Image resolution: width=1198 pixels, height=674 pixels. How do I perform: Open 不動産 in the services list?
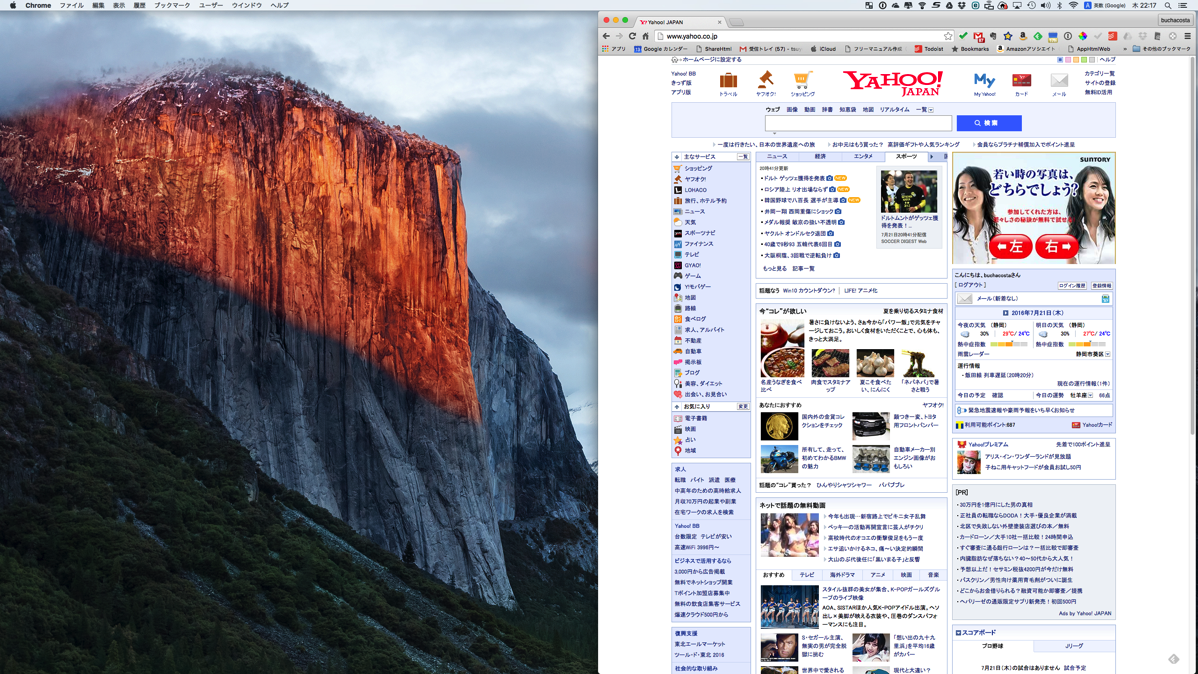point(693,340)
